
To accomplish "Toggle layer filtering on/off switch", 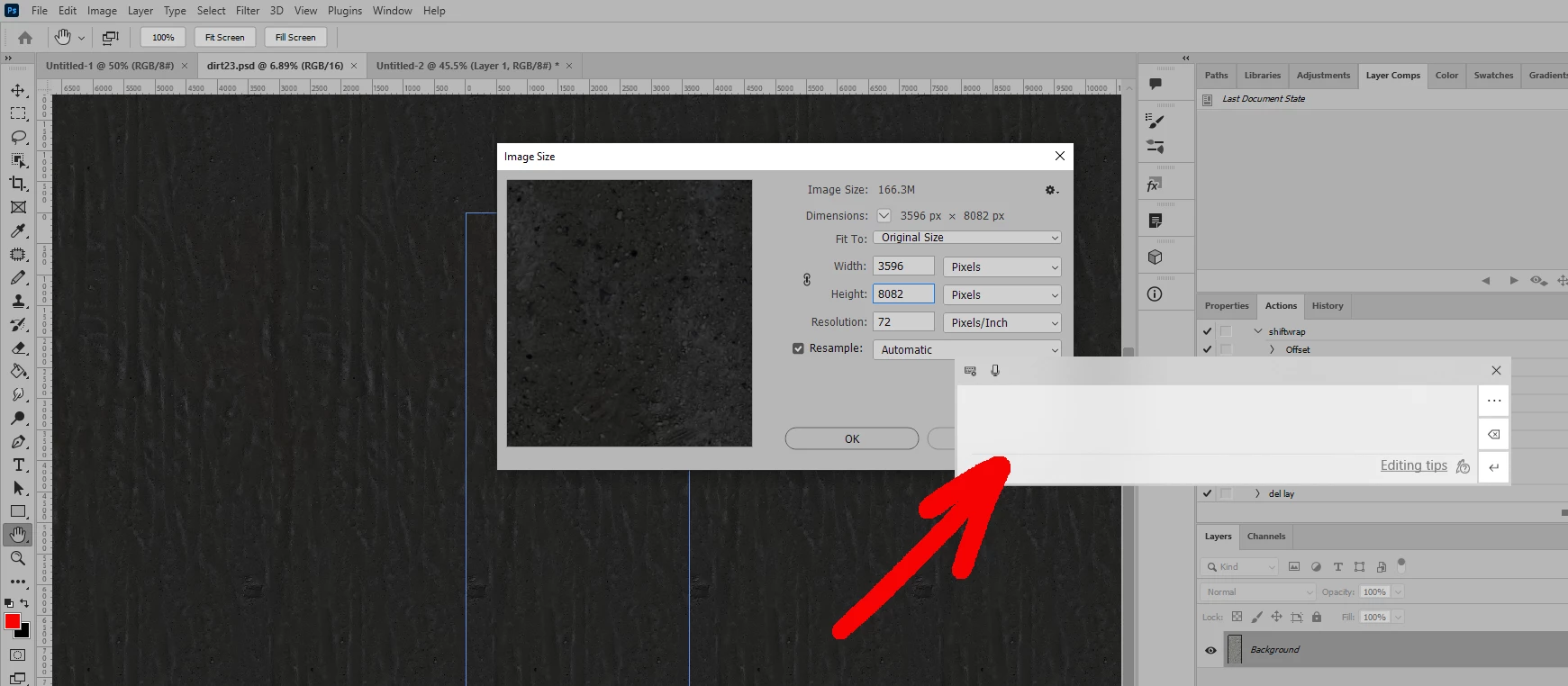I will point(1400,565).
